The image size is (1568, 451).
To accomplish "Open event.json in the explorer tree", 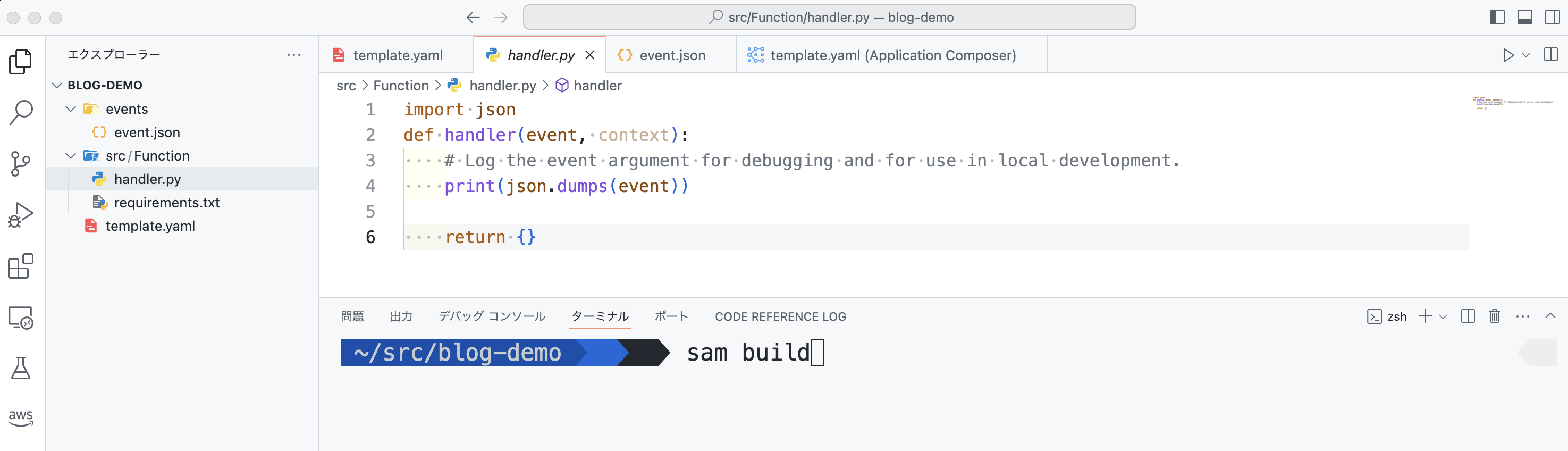I will point(147,132).
